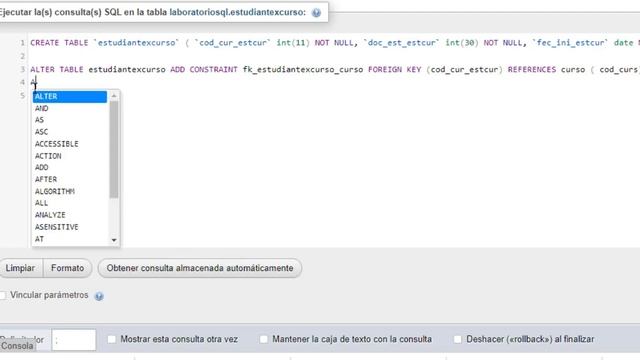This screenshot has width=640, height=360.
Task: Click the autocomplete scrollbar thumb
Action: pyautogui.click(x=114, y=149)
